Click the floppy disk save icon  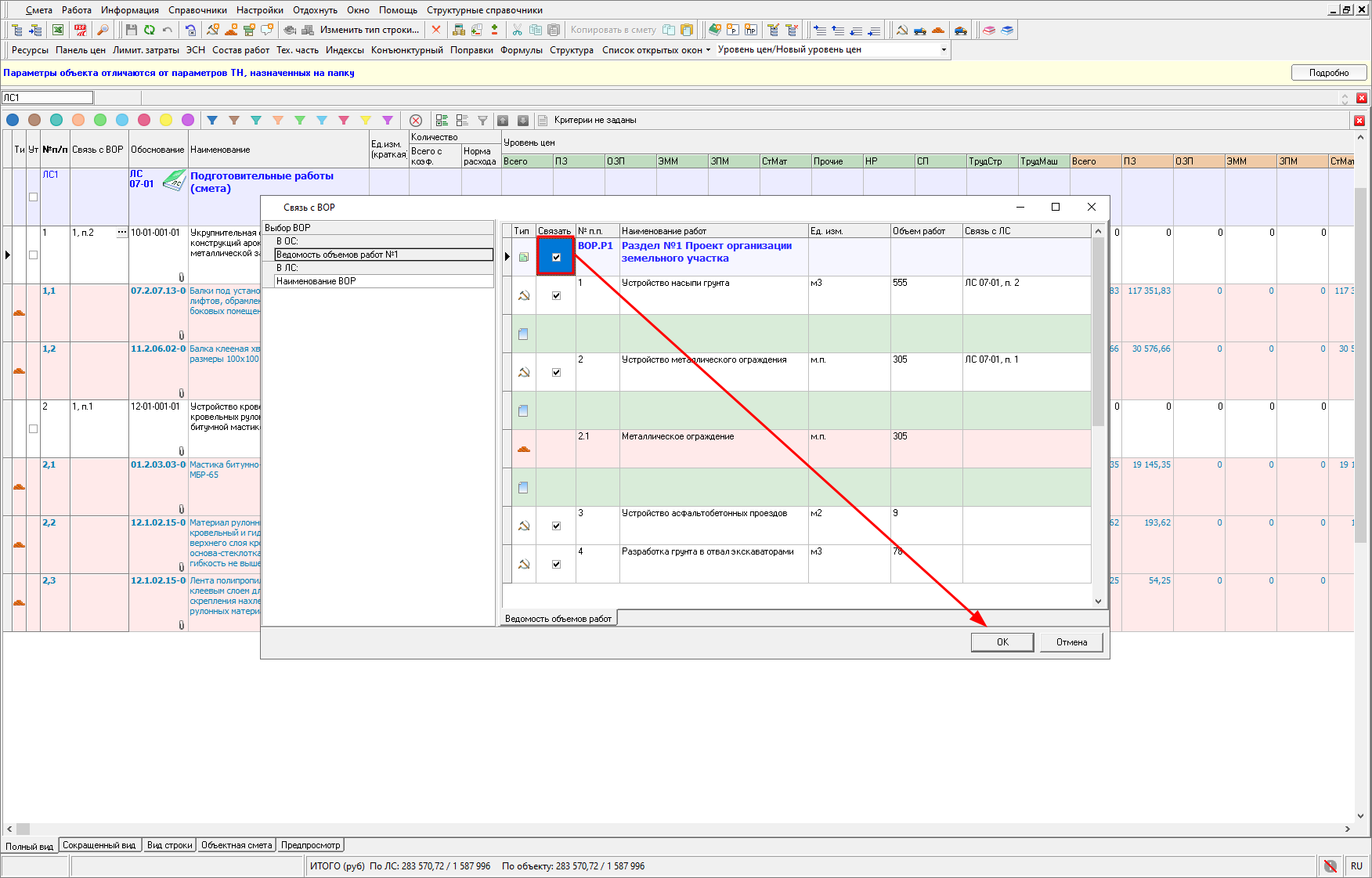tap(131, 30)
